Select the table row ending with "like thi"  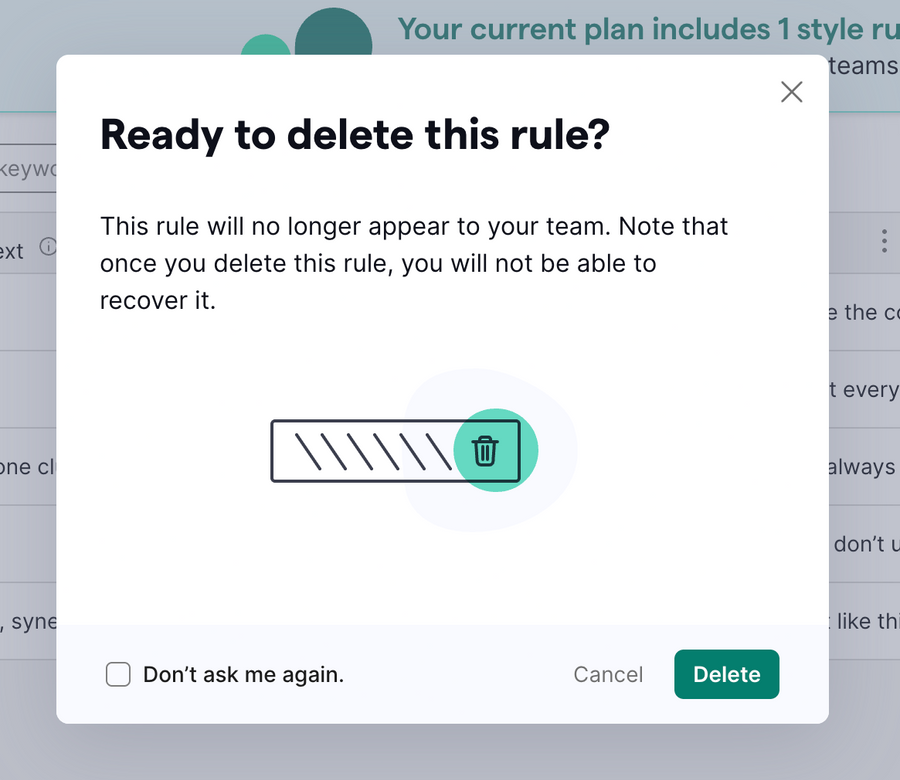point(866,621)
